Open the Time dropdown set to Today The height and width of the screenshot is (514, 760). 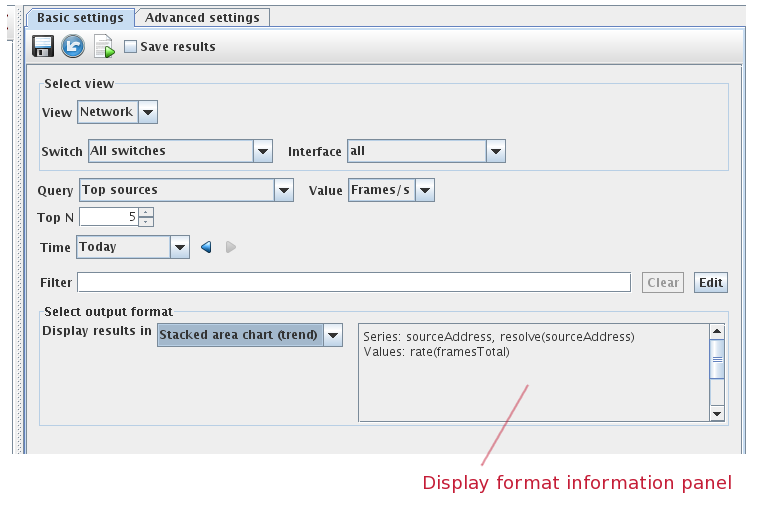[179, 247]
